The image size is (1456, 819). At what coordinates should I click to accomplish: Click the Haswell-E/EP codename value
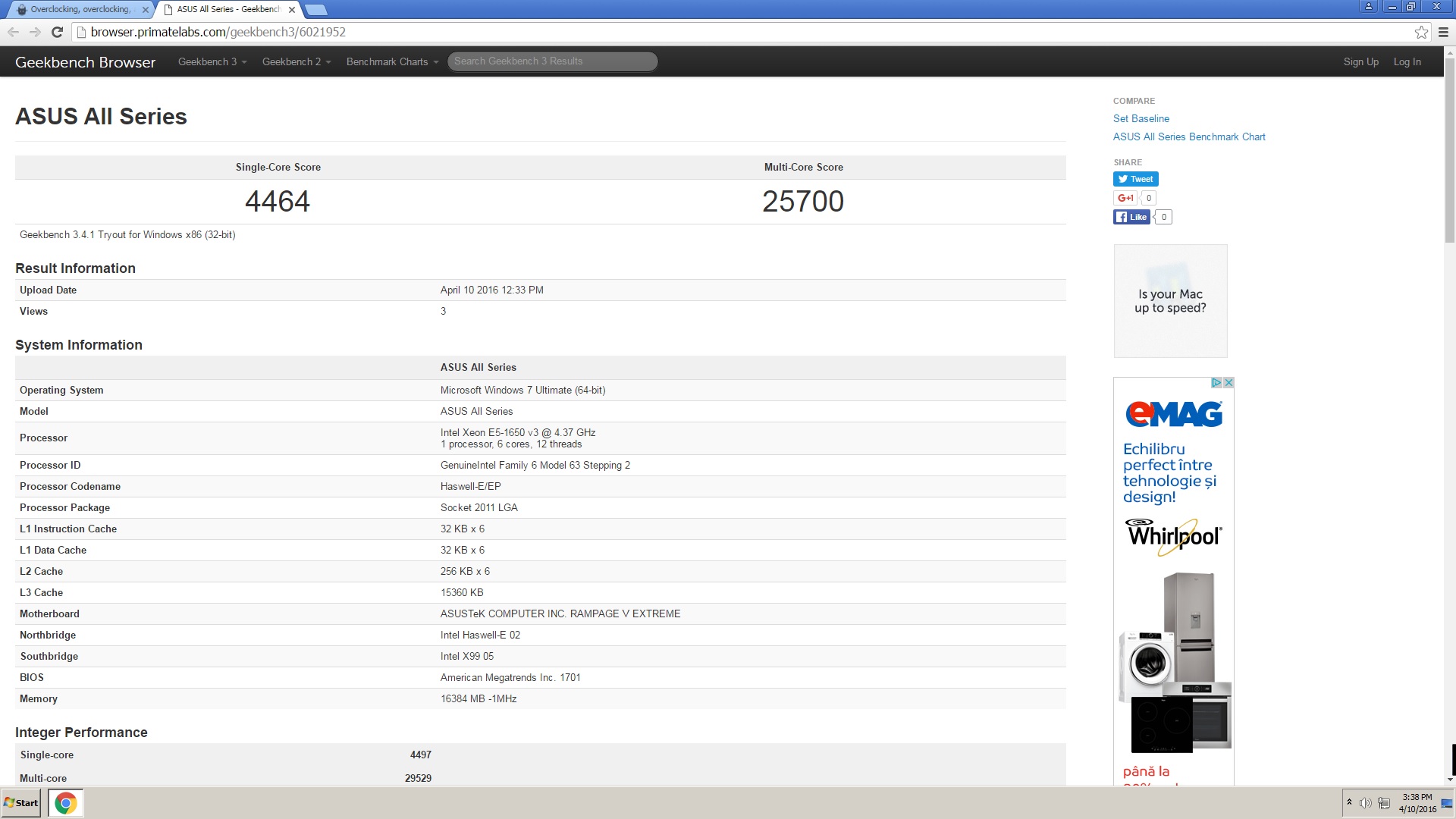tap(470, 486)
